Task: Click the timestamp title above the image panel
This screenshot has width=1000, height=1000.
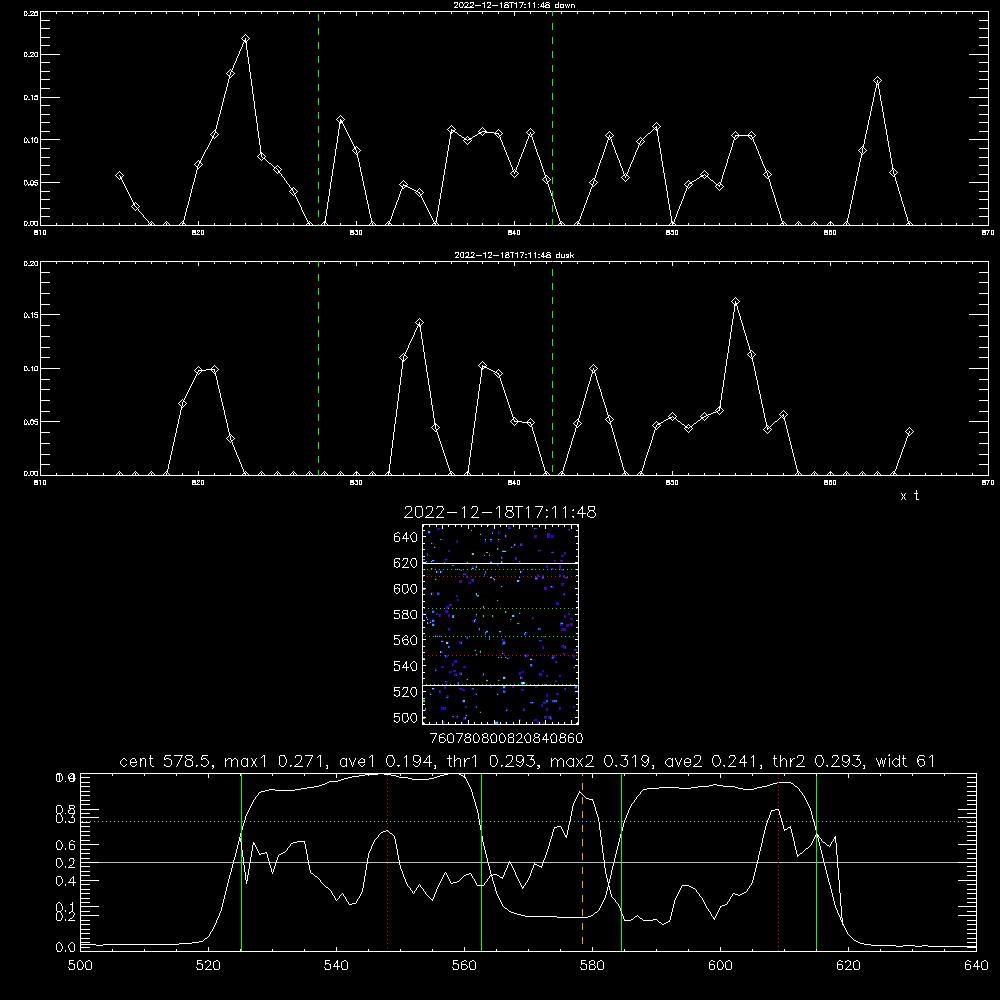Action: (x=500, y=512)
